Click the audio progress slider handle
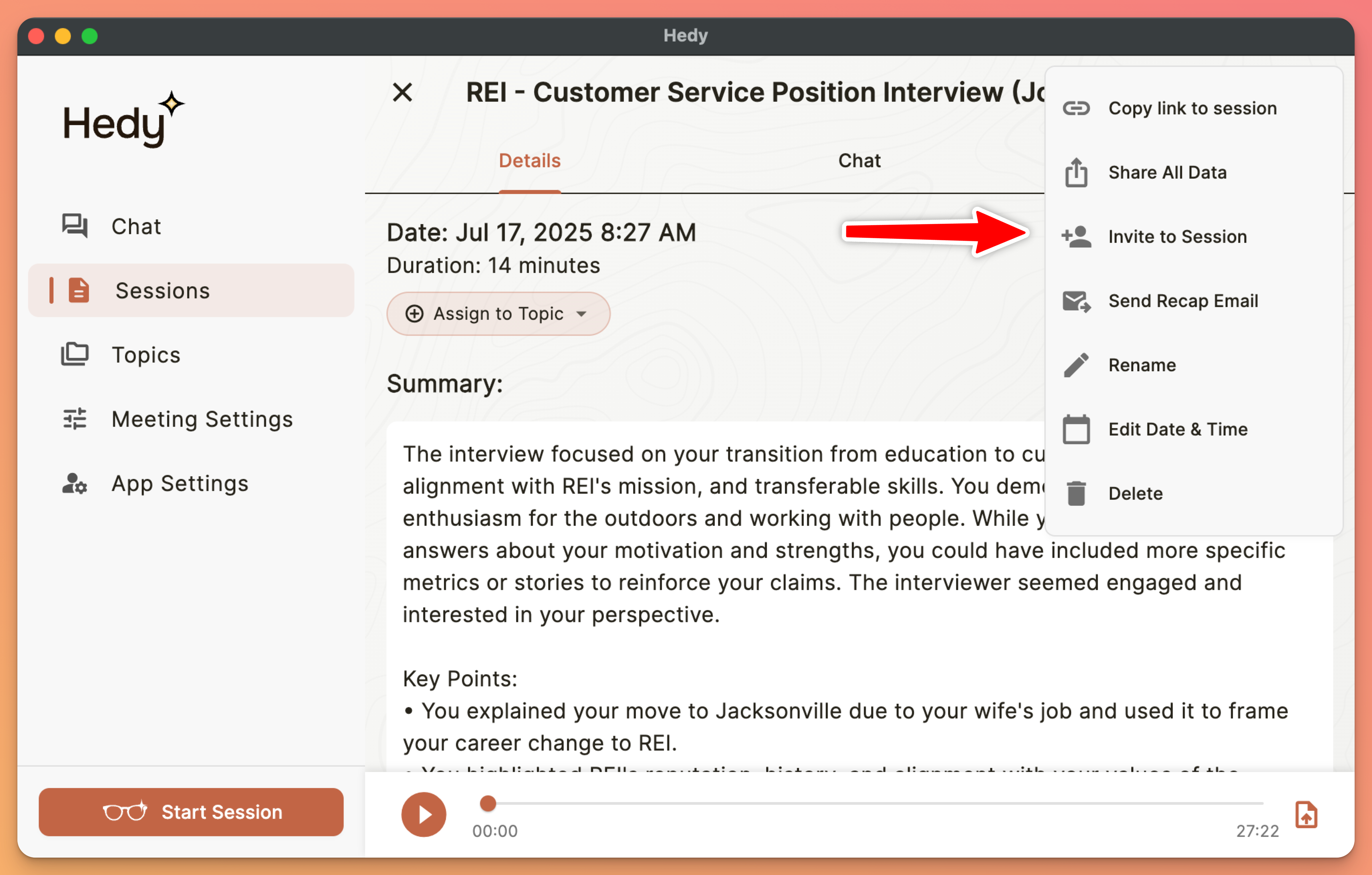1372x875 pixels. click(488, 803)
